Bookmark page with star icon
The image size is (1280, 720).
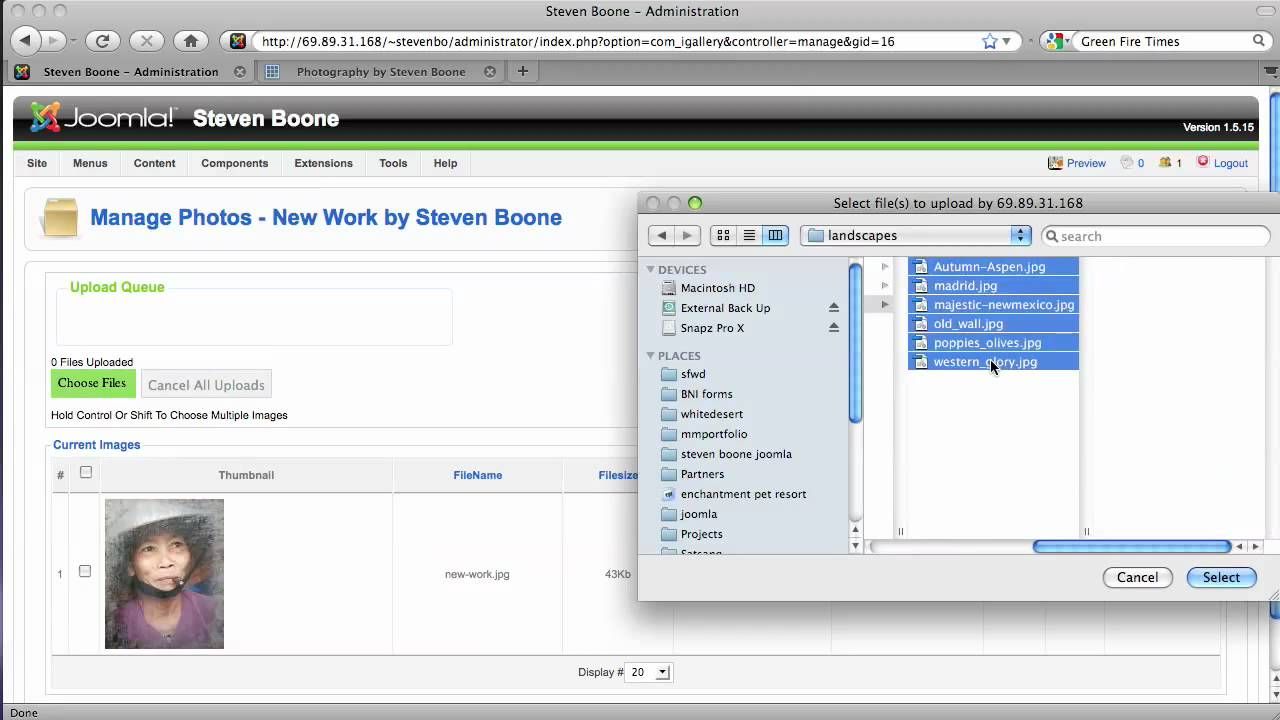point(989,41)
